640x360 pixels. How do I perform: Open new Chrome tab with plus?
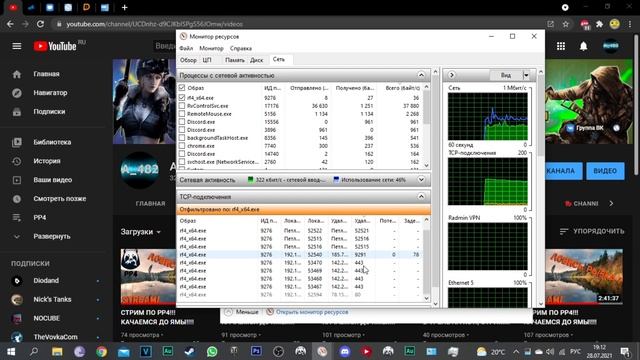[124, 7]
